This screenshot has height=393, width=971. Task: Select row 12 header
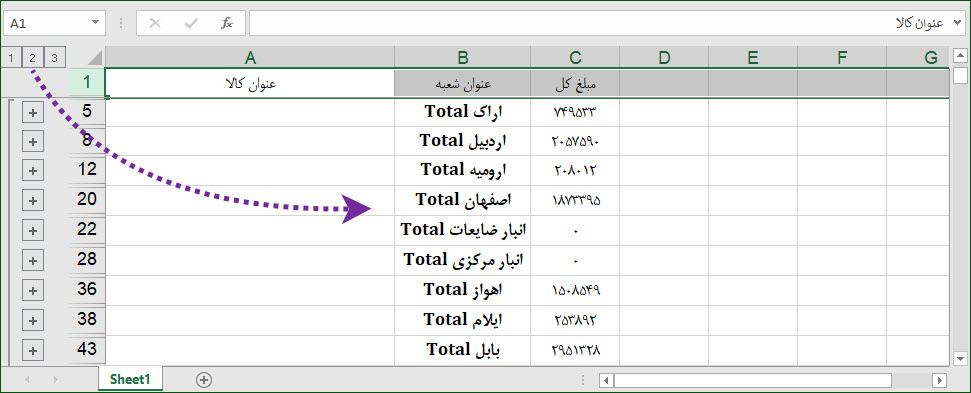pos(87,168)
